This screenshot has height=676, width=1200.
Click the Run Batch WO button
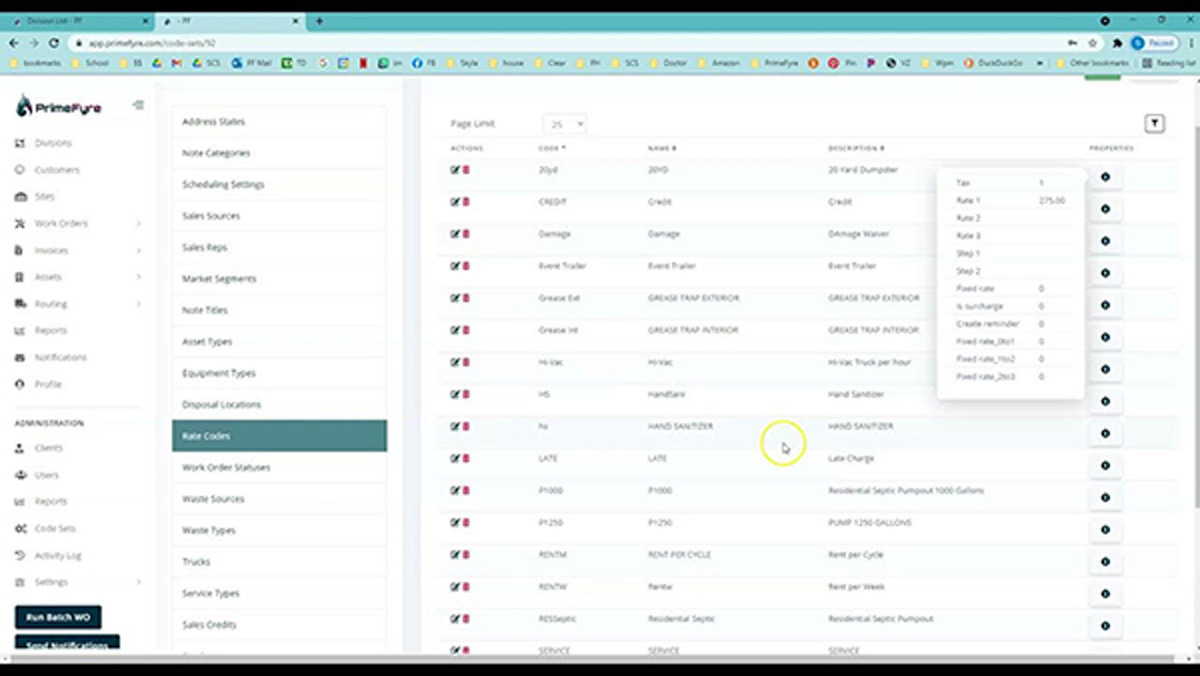pos(58,617)
